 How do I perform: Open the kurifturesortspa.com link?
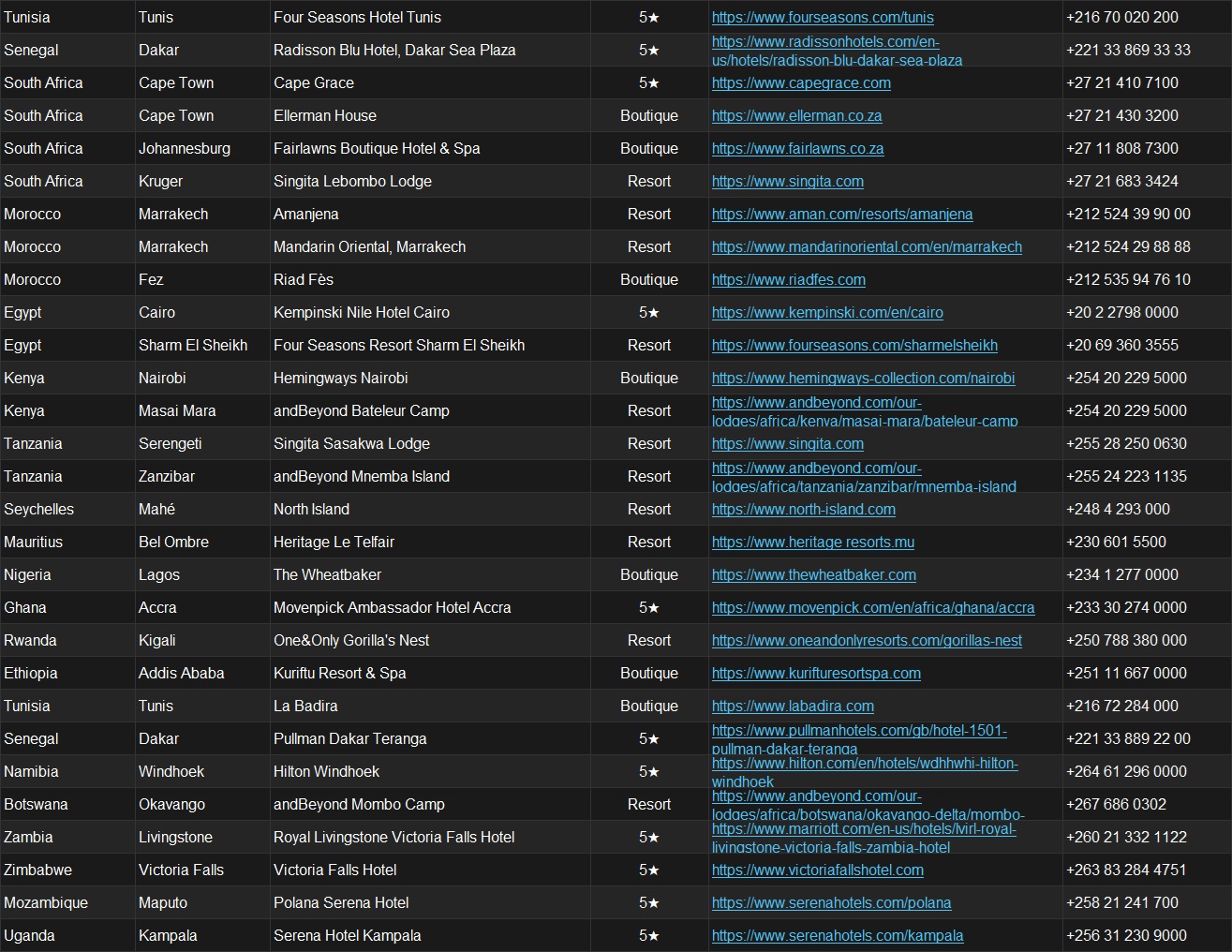click(816, 673)
